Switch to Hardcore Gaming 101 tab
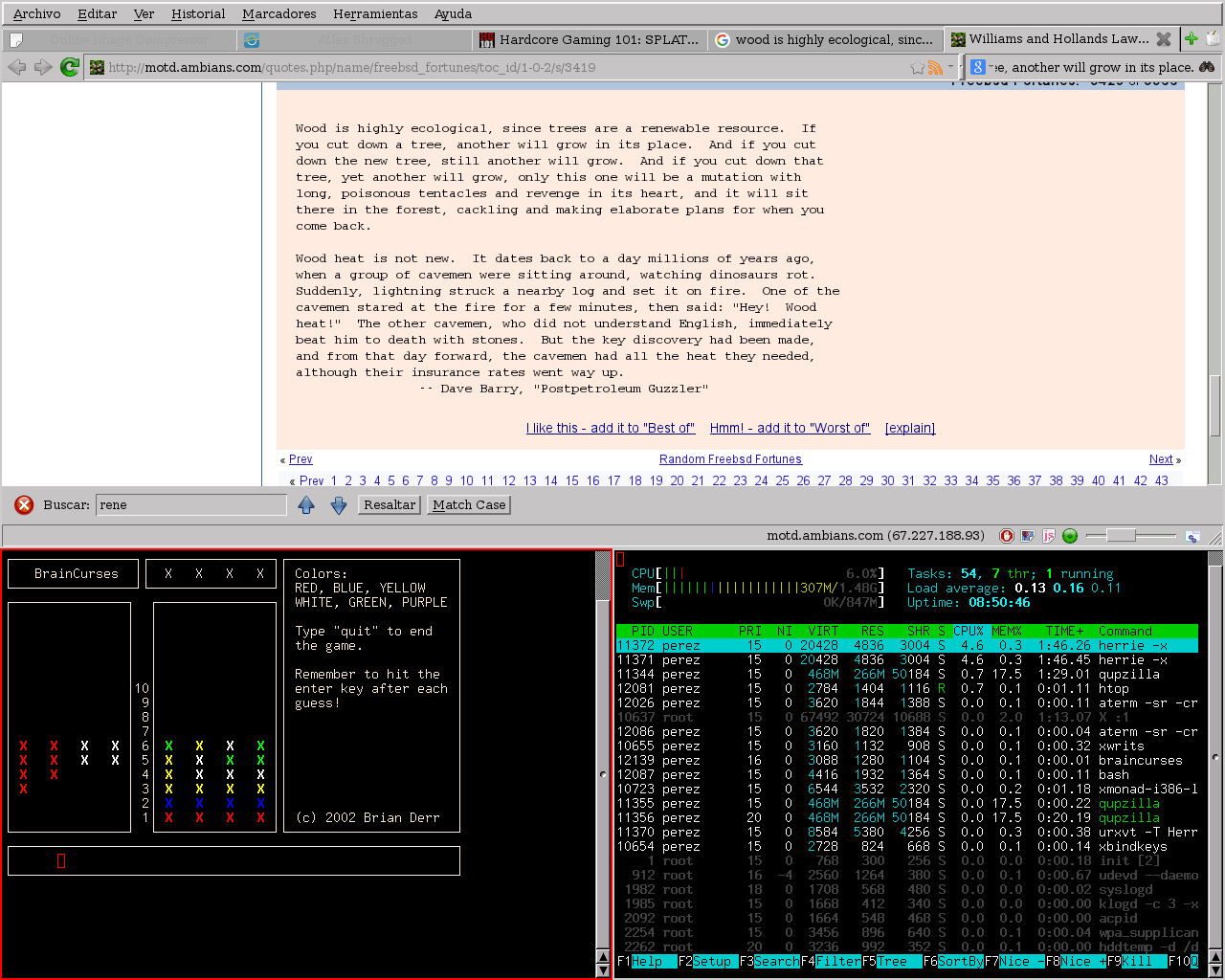The height and width of the screenshot is (980, 1225). 590,39
